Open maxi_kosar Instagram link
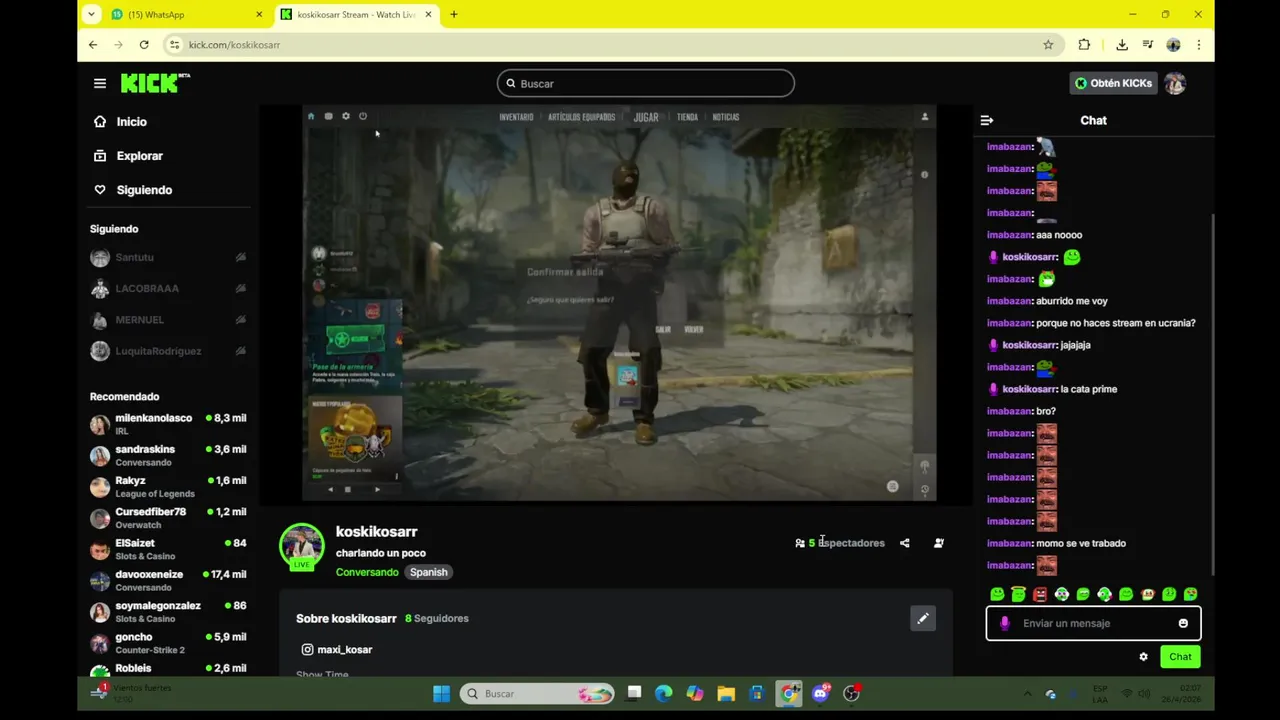 337,650
